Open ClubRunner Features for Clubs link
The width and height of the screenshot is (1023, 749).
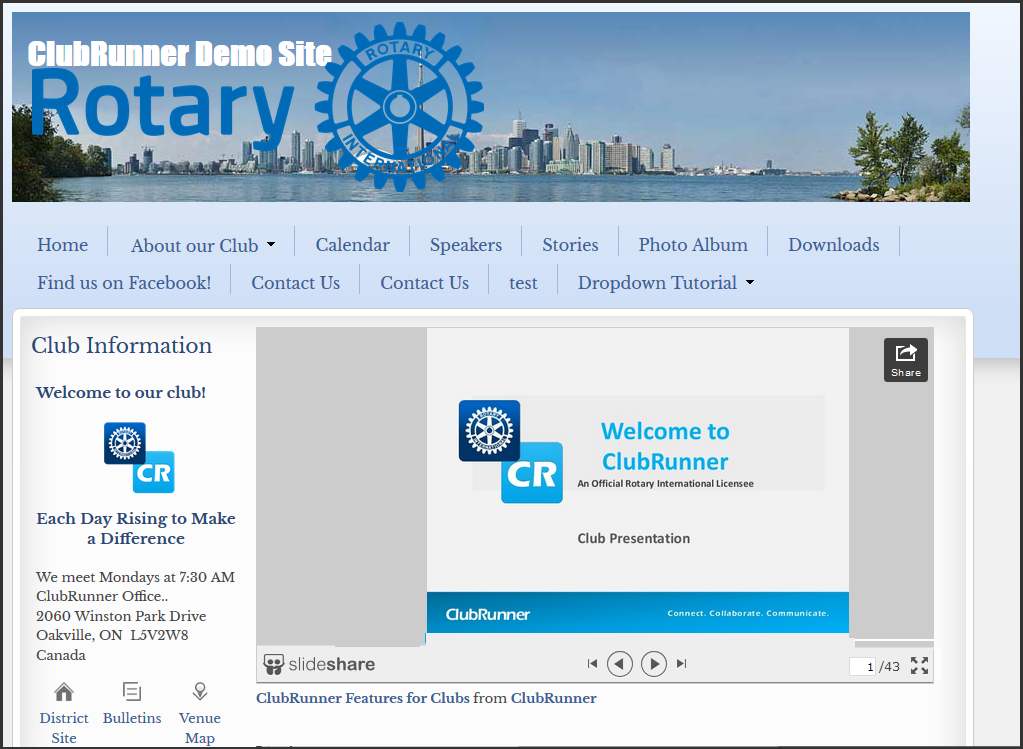pyautogui.click(x=363, y=698)
